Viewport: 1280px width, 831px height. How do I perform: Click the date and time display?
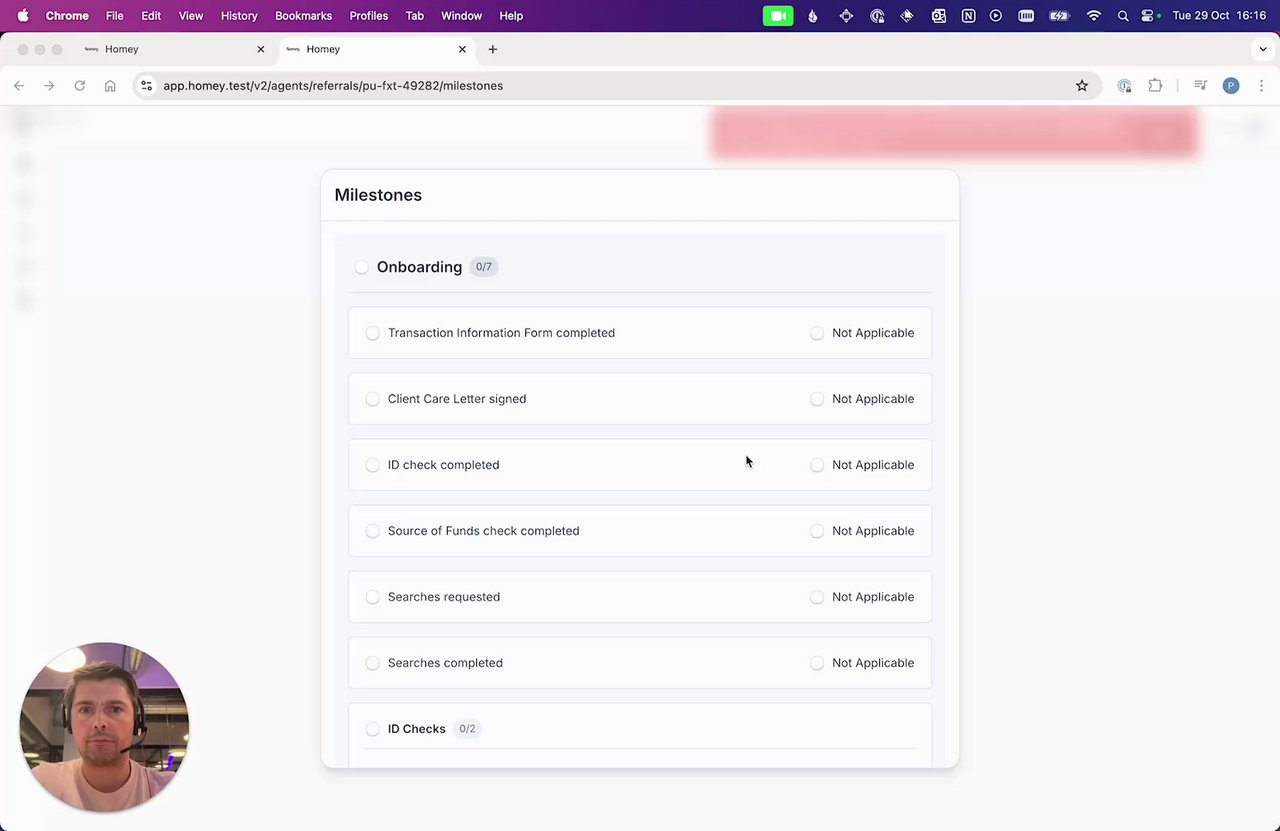(x=1219, y=16)
